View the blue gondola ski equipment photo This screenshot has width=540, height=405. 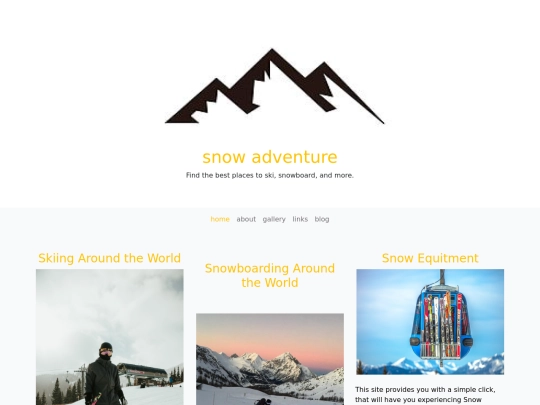(430, 322)
